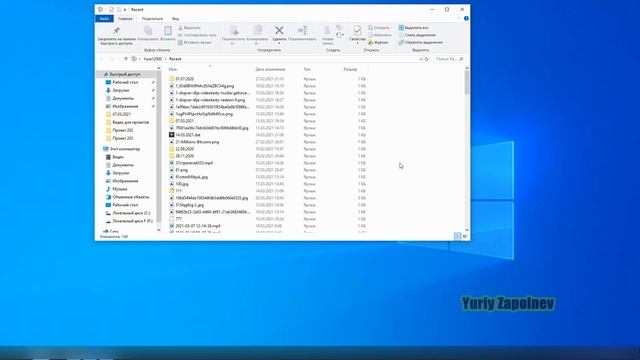Viewport: 640px width, 360px height.
Task: Sort by the Тип column header
Action: coord(307,69)
